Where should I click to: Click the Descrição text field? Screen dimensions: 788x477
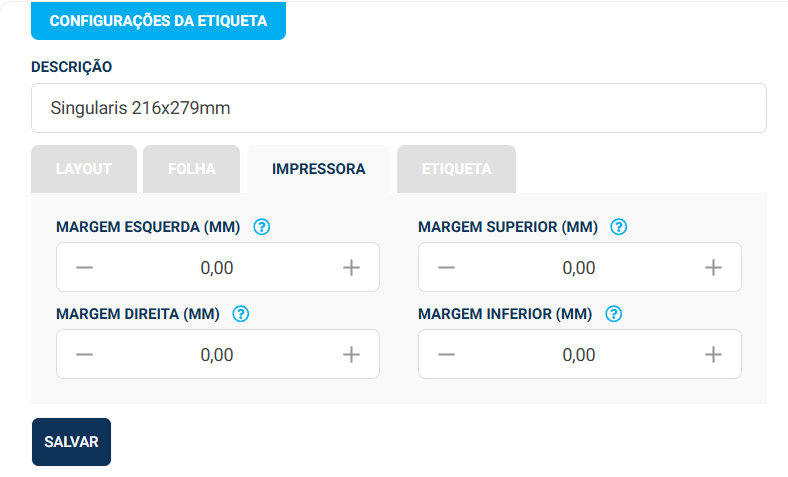pos(398,108)
